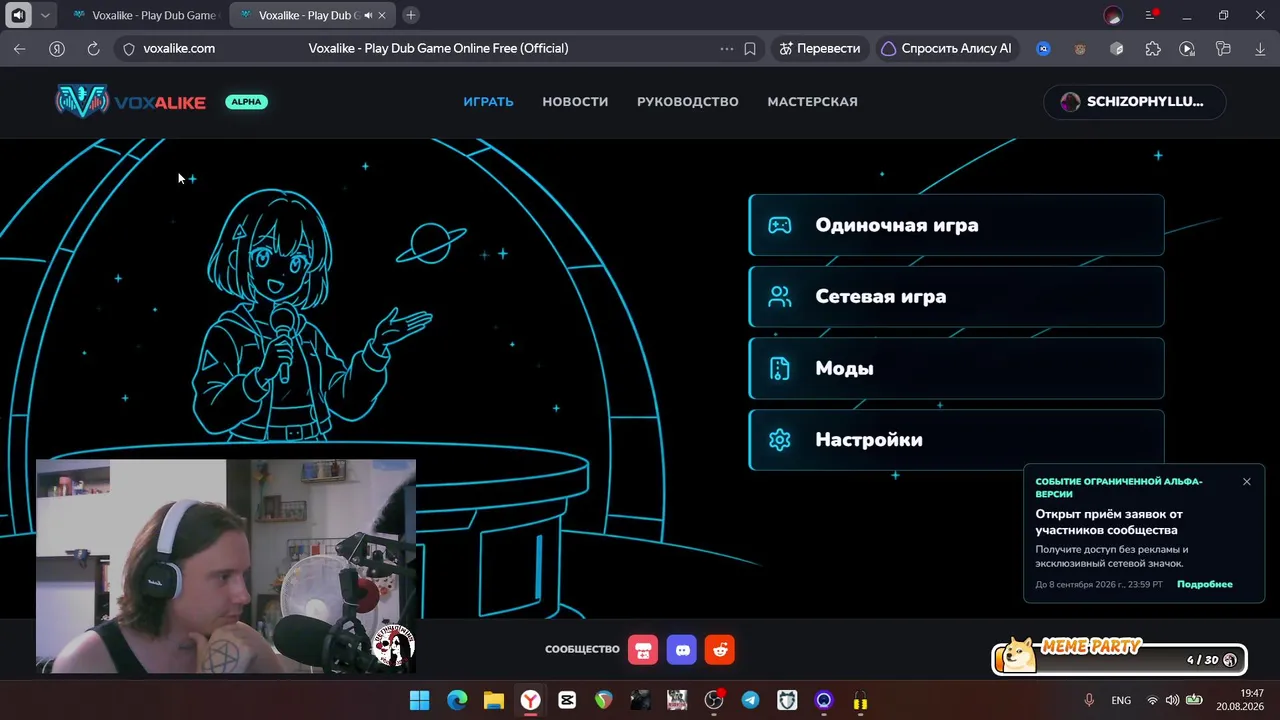This screenshot has width=1280, height=720.
Task: Close the active Voxalike tab
Action: tap(382, 15)
